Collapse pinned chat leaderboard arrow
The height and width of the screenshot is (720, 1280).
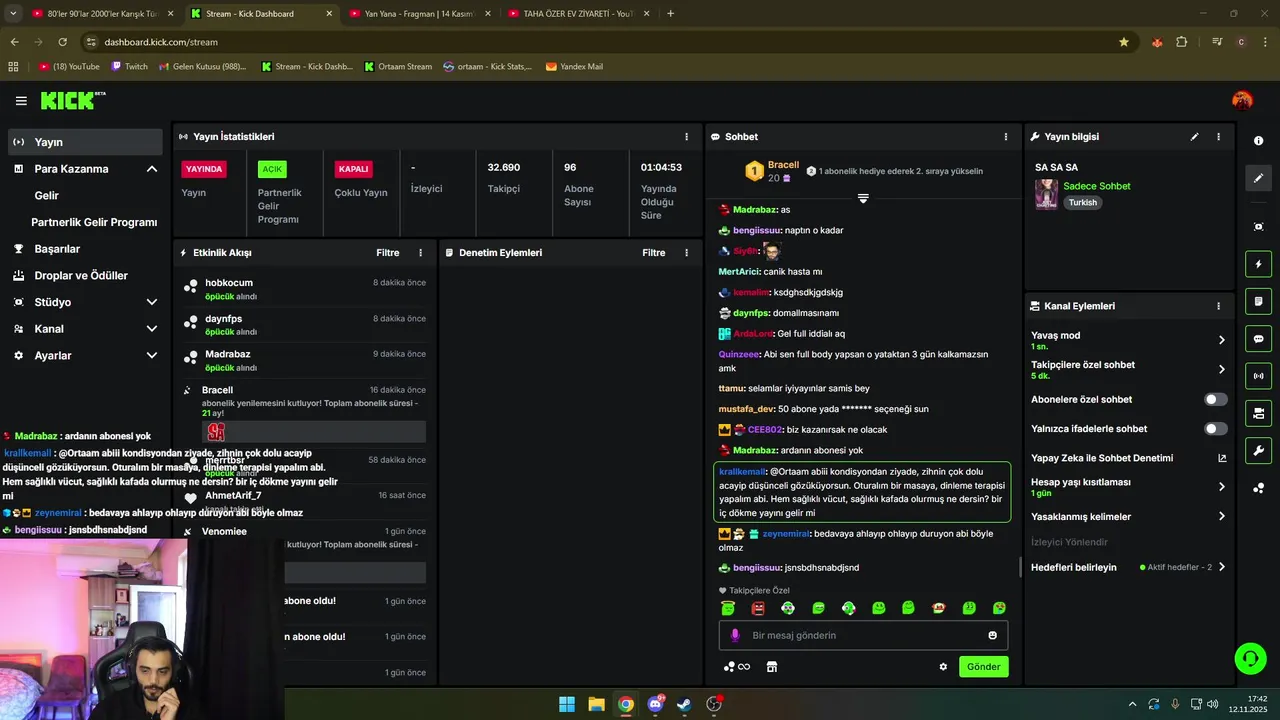pyautogui.click(x=863, y=198)
